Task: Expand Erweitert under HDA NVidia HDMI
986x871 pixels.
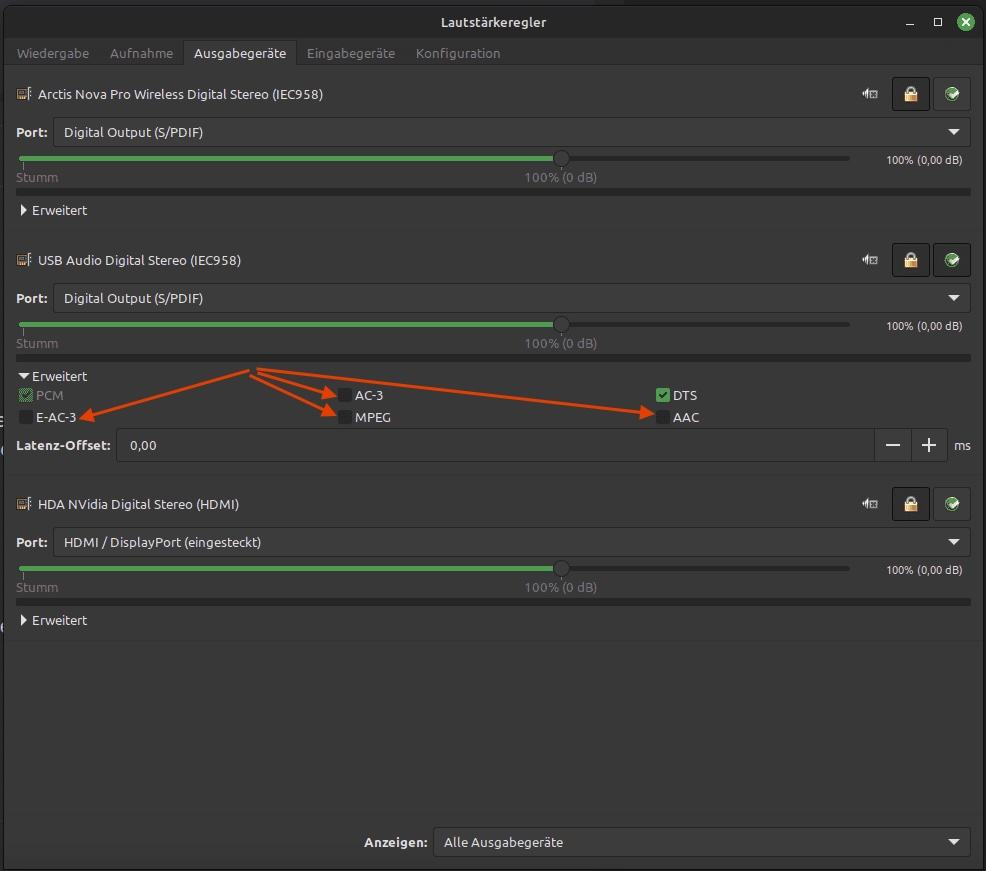Action: (53, 621)
